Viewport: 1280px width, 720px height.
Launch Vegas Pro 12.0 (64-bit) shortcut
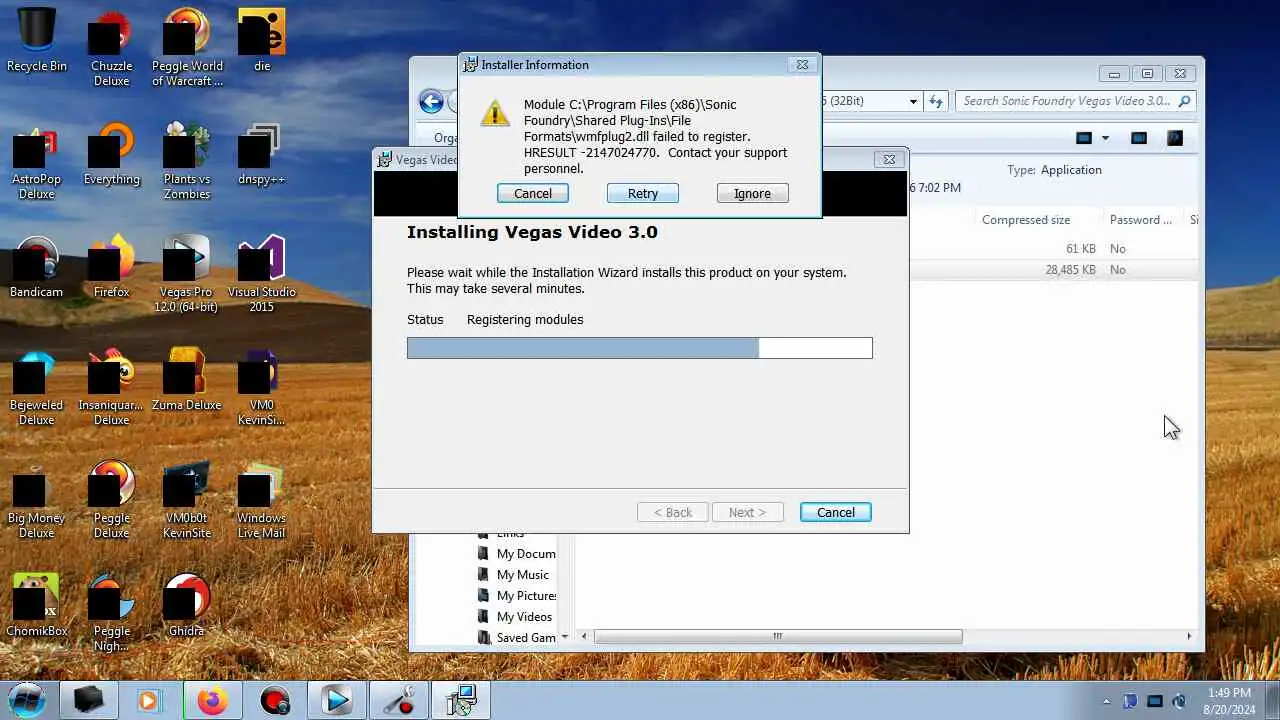187,274
